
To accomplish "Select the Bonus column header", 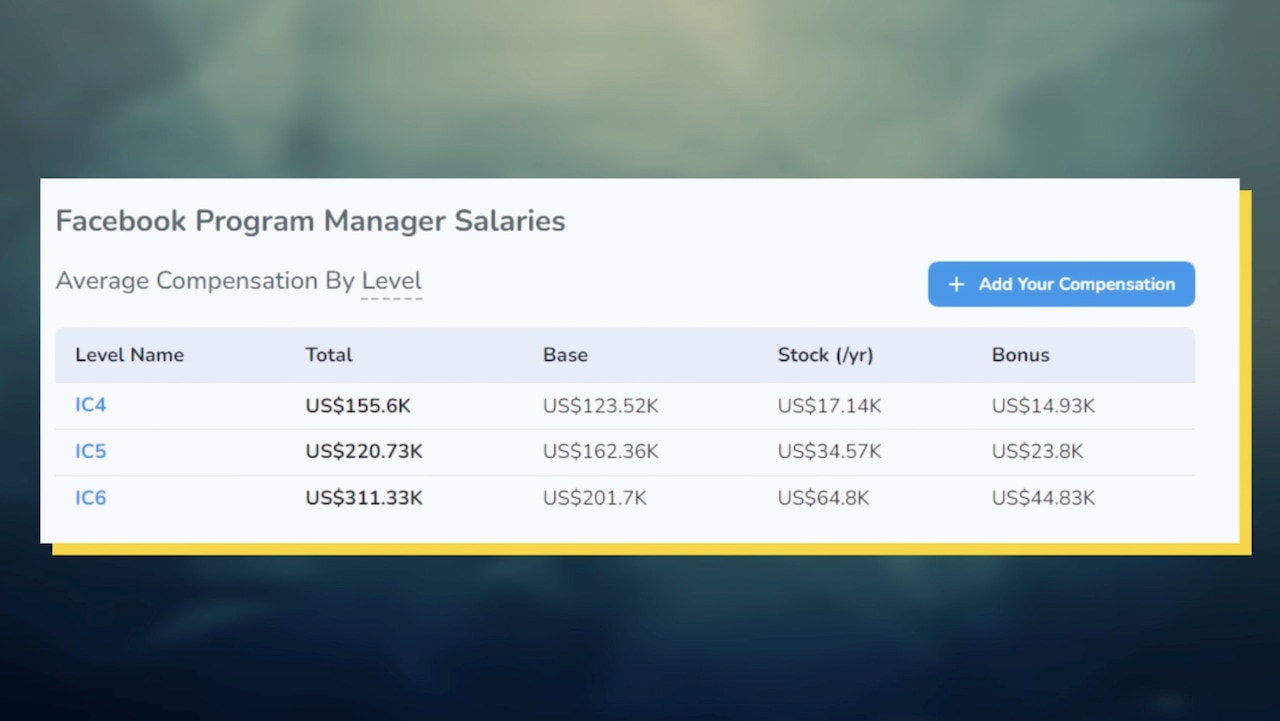I will coord(1021,355).
